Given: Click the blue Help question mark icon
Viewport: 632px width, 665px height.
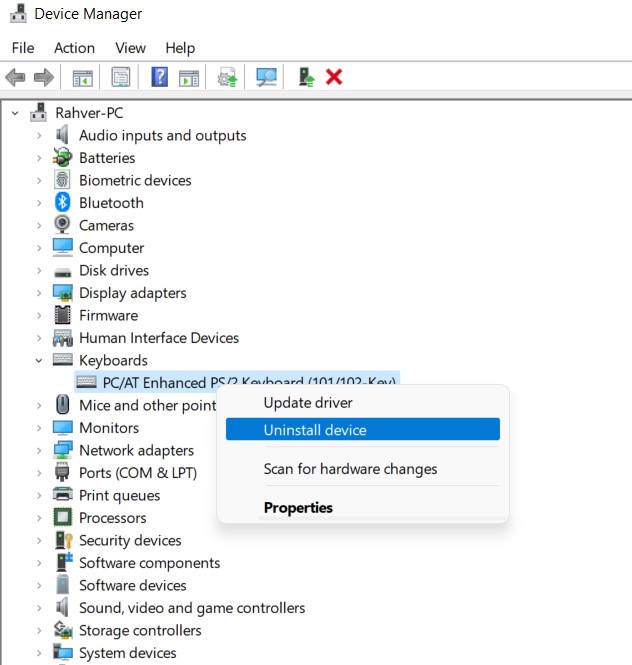Looking at the screenshot, I should [x=159, y=77].
